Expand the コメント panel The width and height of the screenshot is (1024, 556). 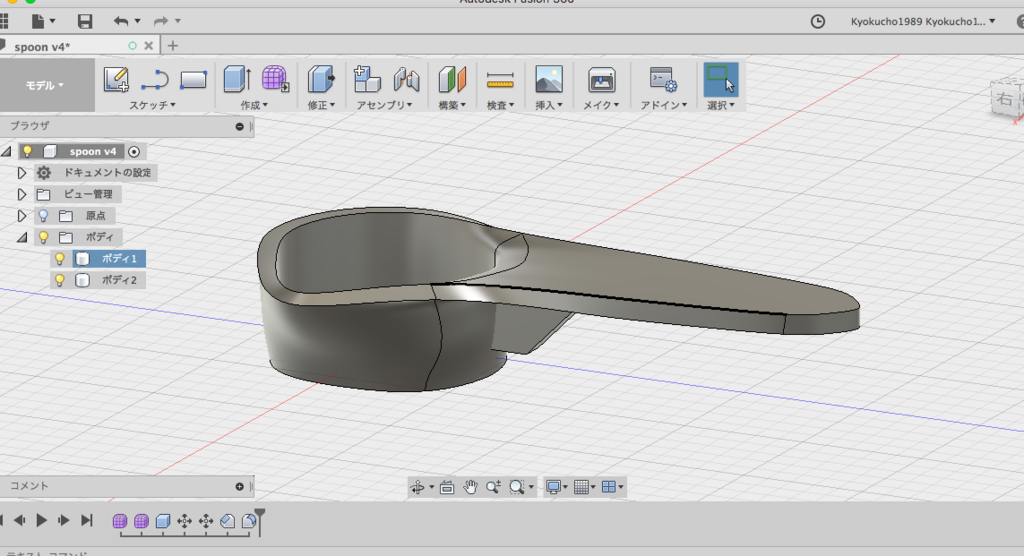click(240, 487)
